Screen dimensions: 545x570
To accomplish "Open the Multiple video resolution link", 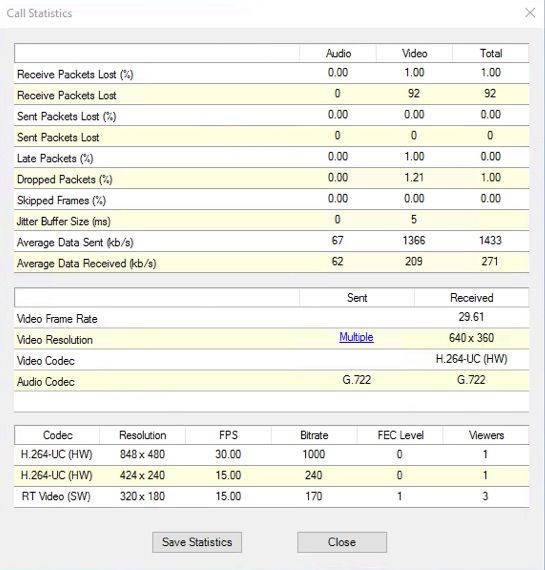I will pyautogui.click(x=356, y=337).
